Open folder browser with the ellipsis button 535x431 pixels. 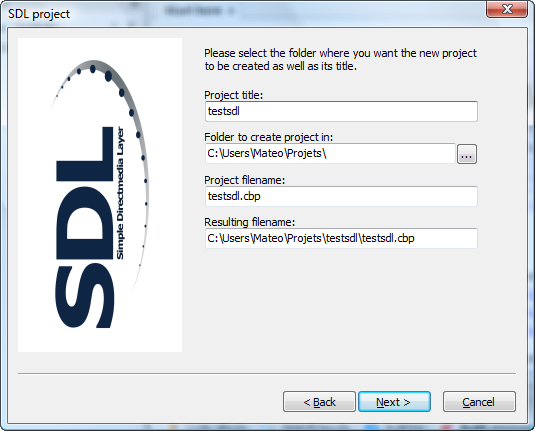point(467,154)
